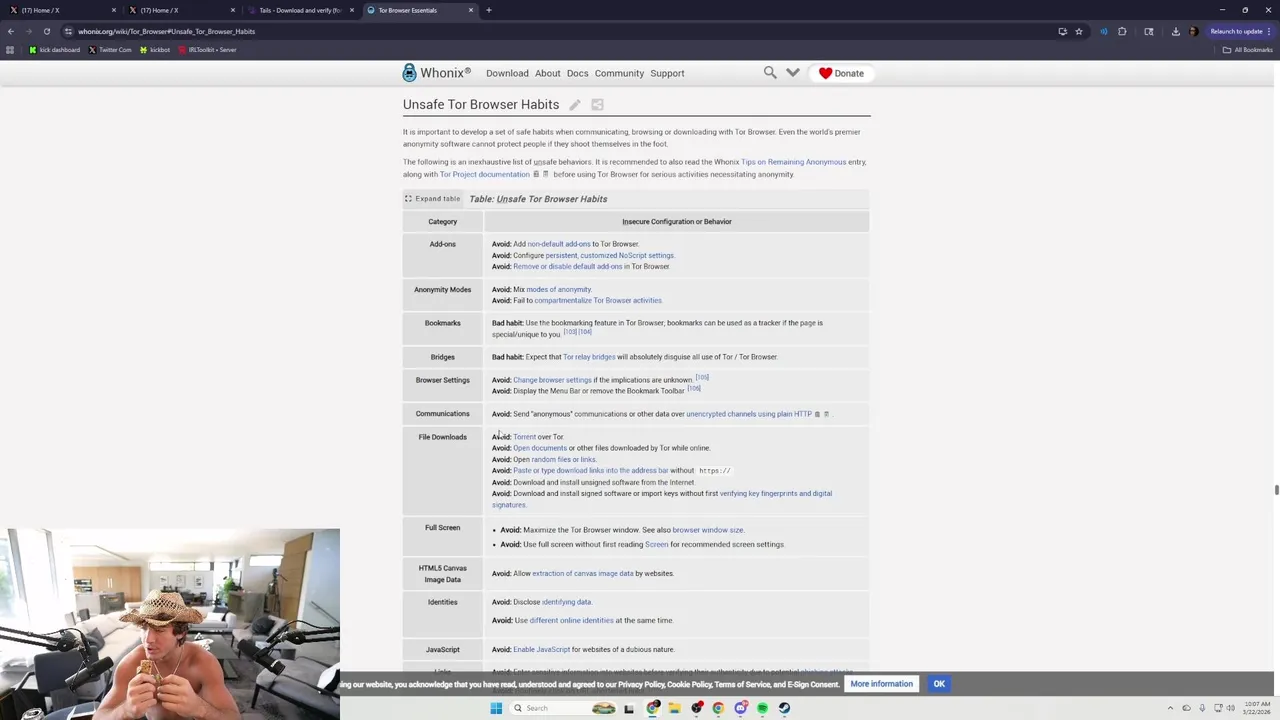Viewport: 1280px width, 720px height.
Task: Open the Screen link in Full Screen row
Action: pos(656,545)
